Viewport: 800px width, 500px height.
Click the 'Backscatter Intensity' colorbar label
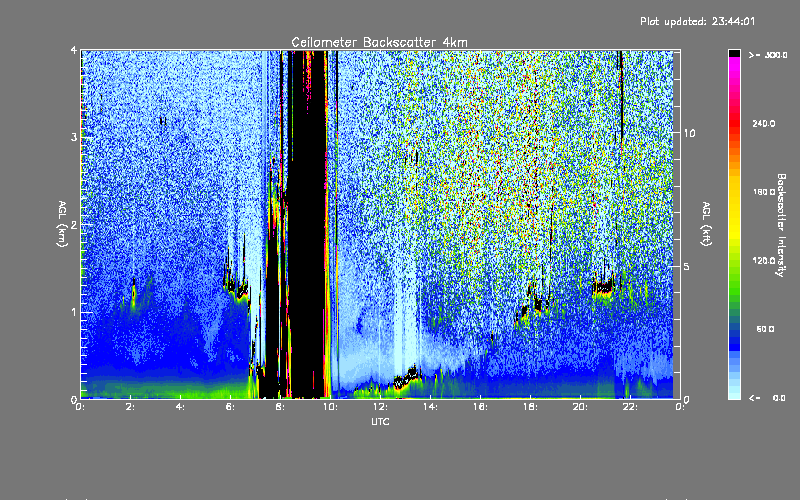point(780,225)
